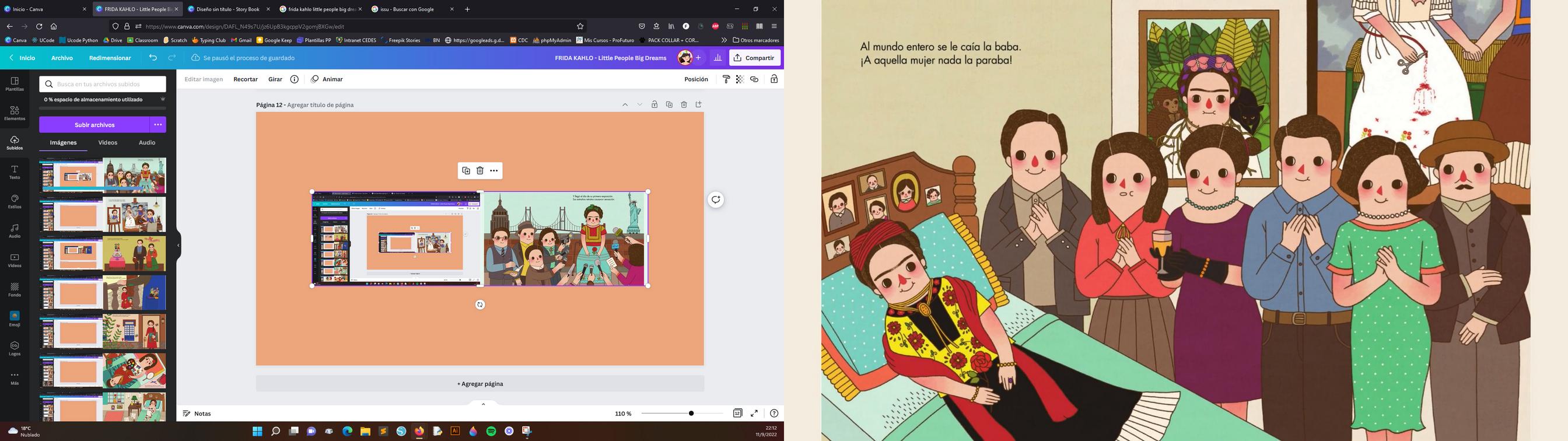Screen dimensions: 1568x441
Task: Click the Agregar título de página field
Action: tap(320, 105)
